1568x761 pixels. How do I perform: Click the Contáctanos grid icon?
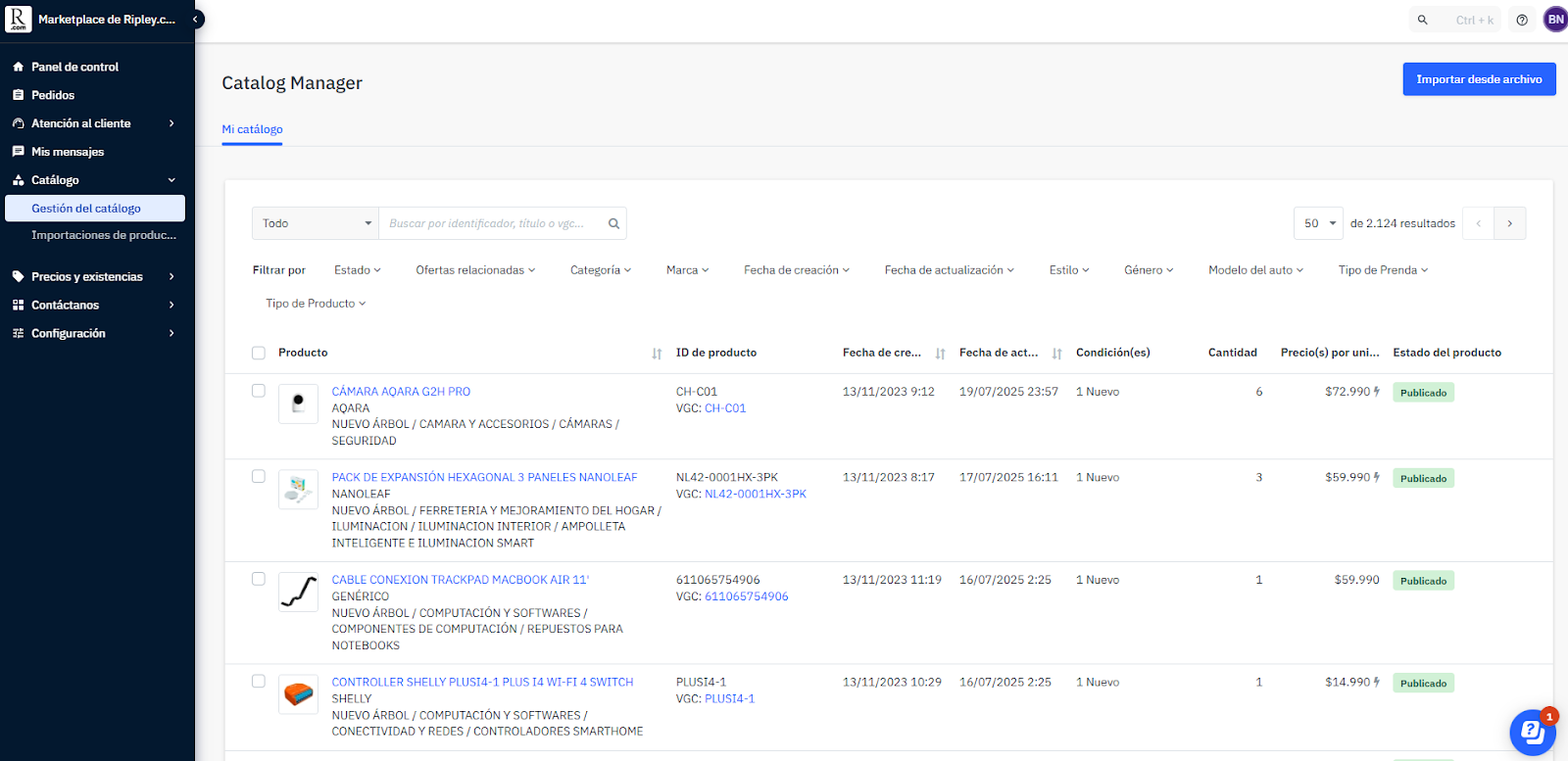[18, 305]
